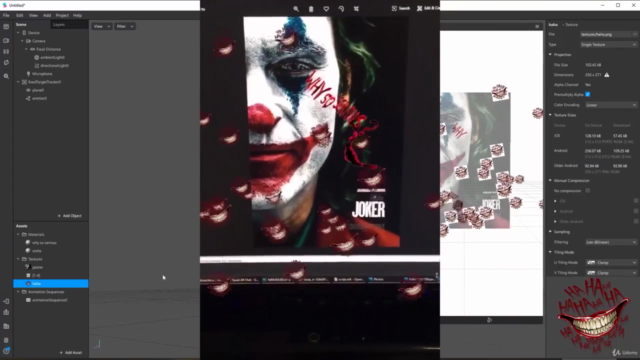Click the bug report icon in left toolbar

click(6, 340)
